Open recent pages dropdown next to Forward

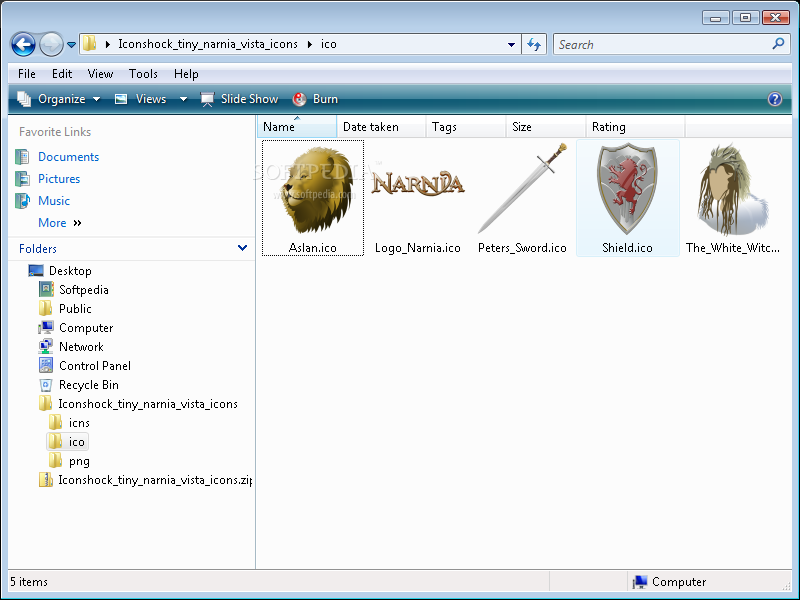click(71, 45)
